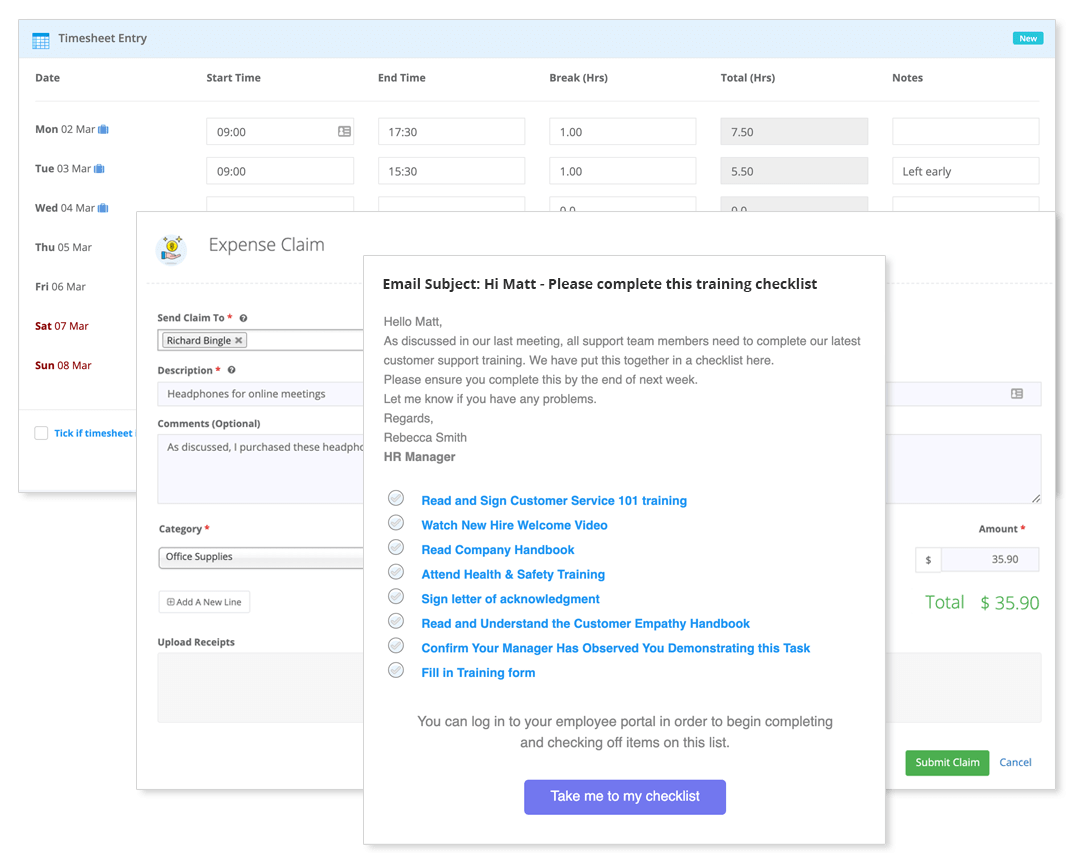
Task: Click Add A New Line
Action: point(204,601)
